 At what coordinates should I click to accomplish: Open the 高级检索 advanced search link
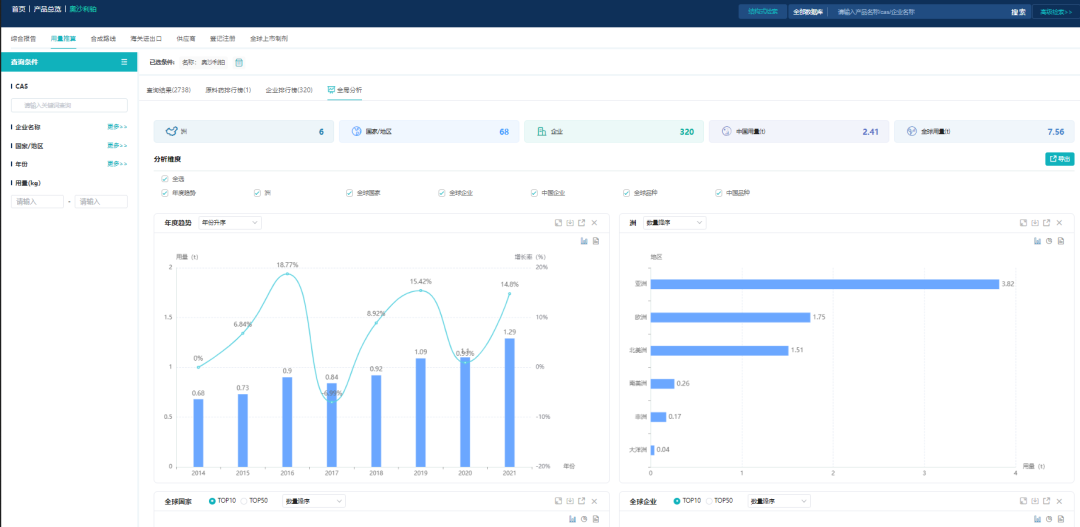(x=1056, y=12)
